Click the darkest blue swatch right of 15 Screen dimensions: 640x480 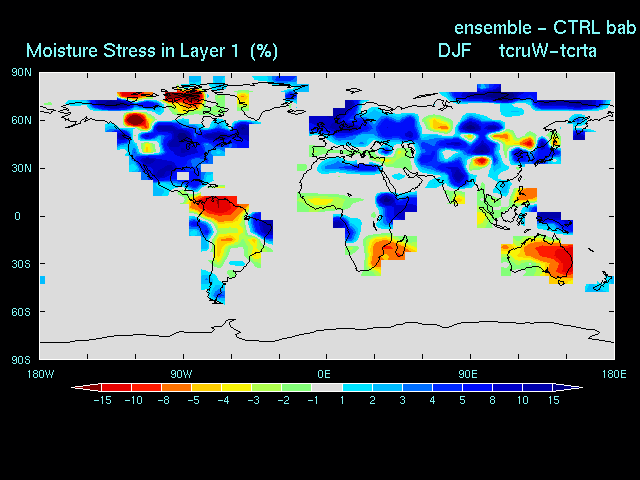(565, 387)
